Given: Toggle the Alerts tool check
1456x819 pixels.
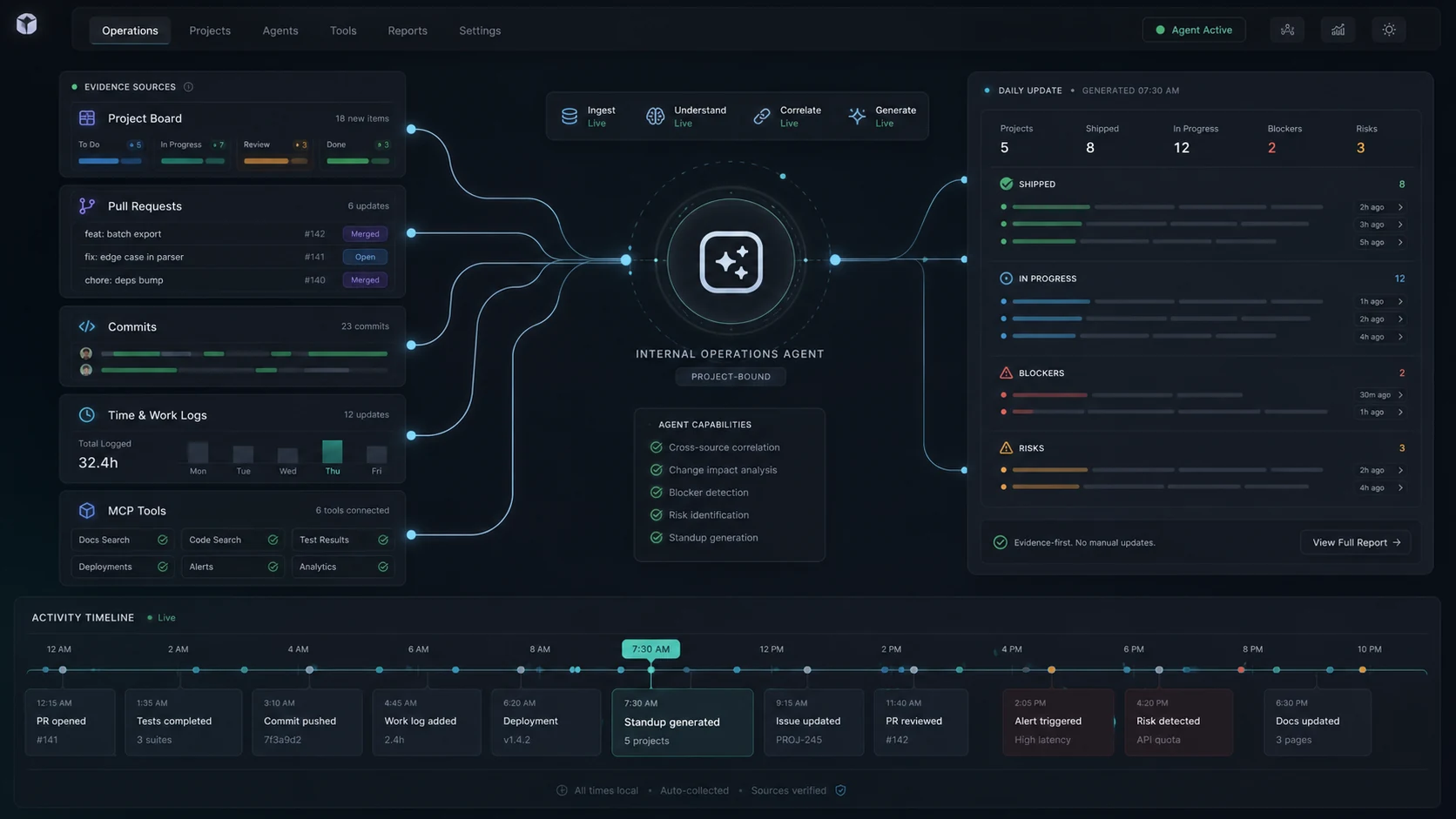Looking at the screenshot, I should point(273,567).
